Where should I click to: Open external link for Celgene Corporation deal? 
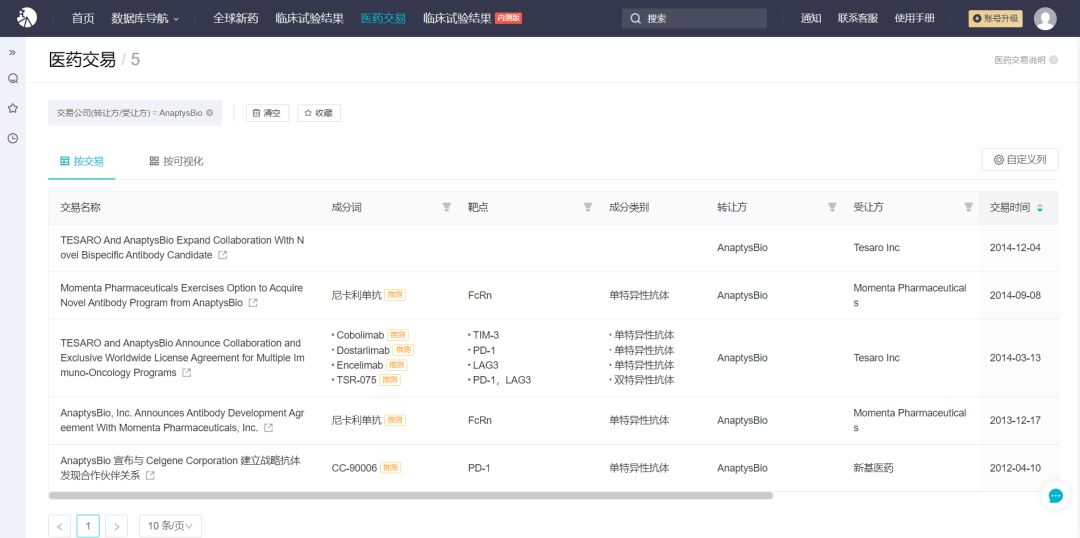(x=150, y=476)
